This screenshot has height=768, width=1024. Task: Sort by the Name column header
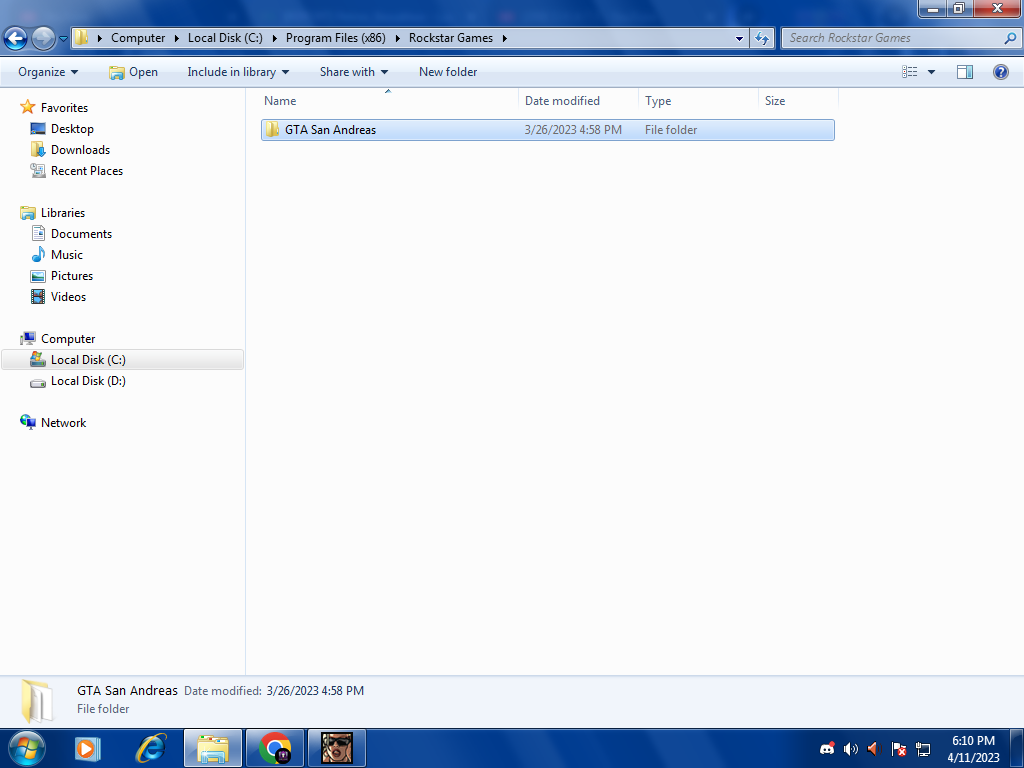point(389,101)
